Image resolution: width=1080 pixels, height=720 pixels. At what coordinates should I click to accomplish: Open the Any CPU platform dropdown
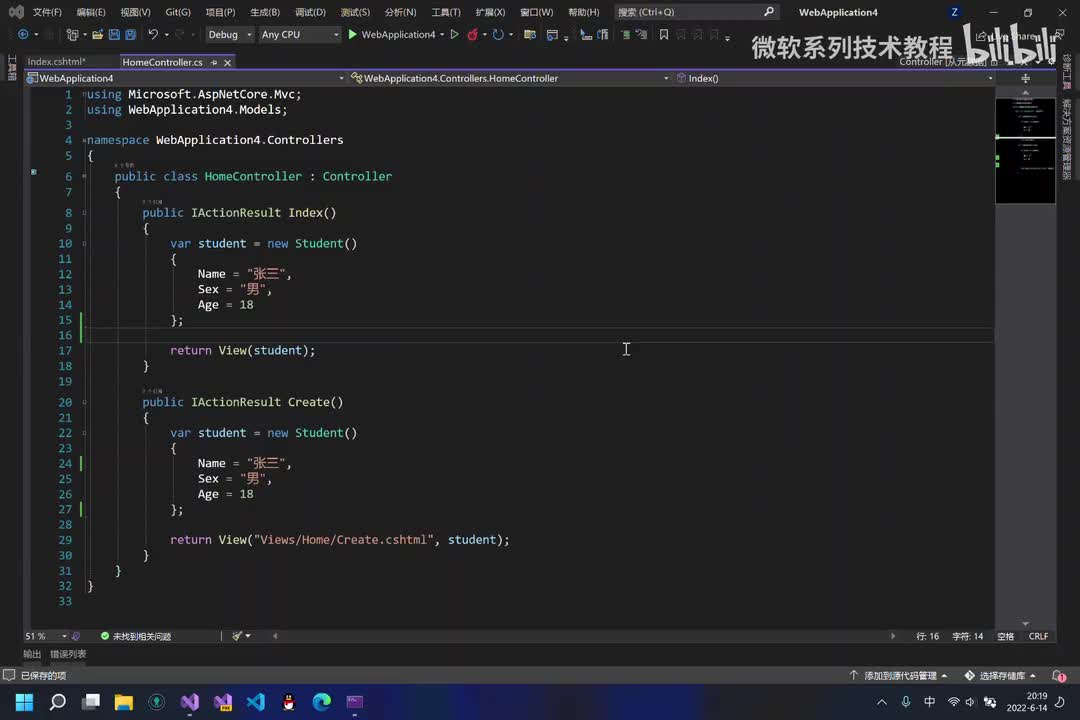300,34
